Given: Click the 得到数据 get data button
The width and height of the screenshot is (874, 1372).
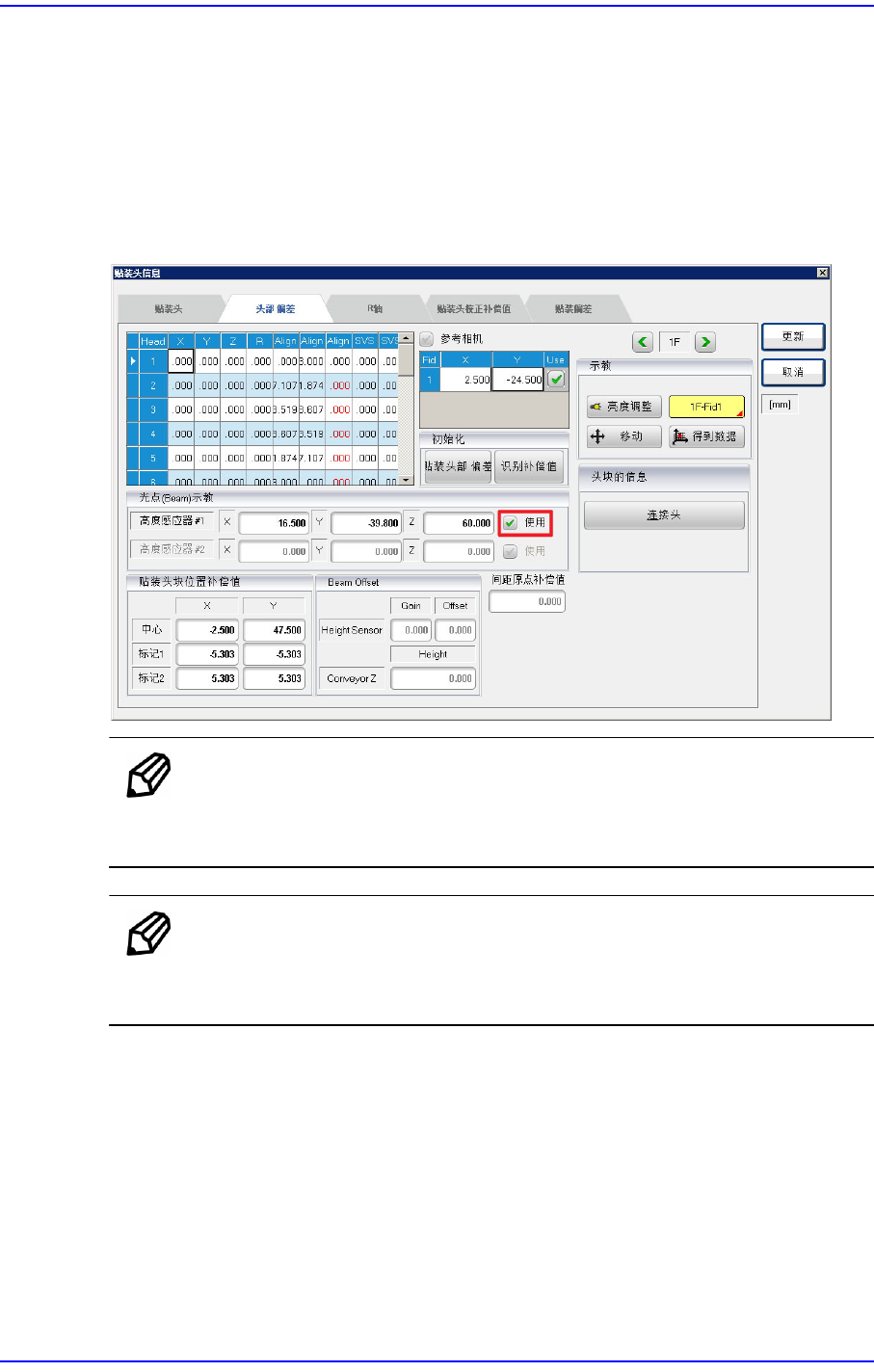Looking at the screenshot, I should 706,436.
